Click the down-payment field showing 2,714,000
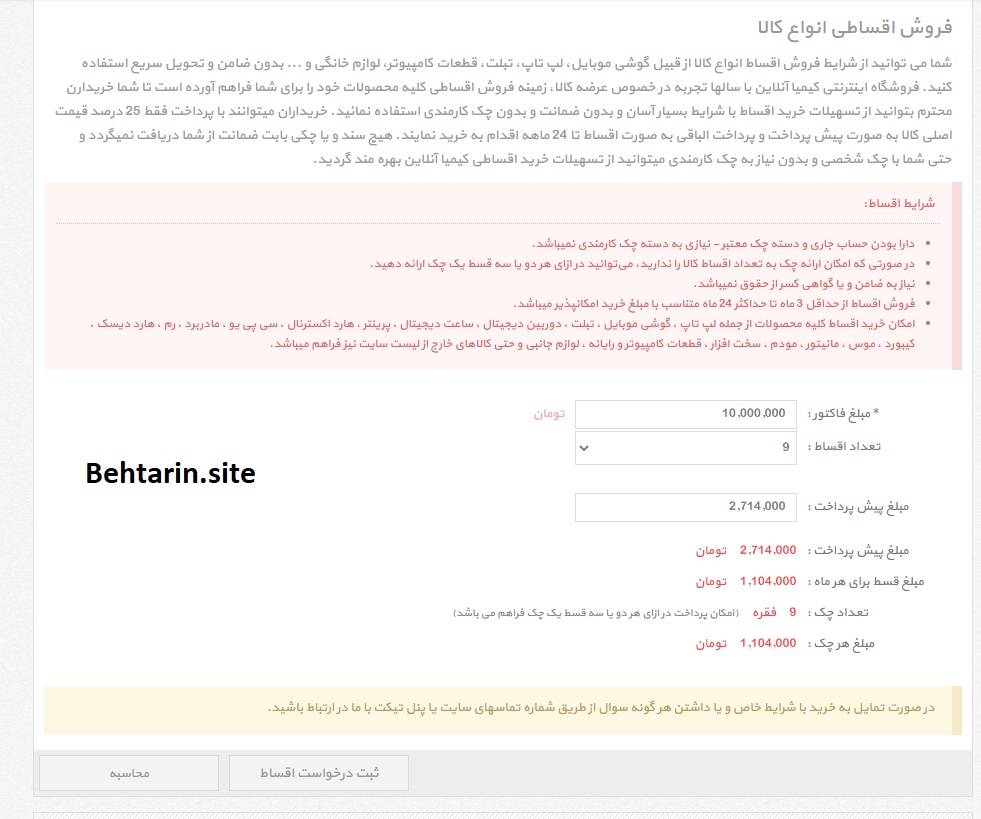Screen dimensions: 981x819 point(686,507)
